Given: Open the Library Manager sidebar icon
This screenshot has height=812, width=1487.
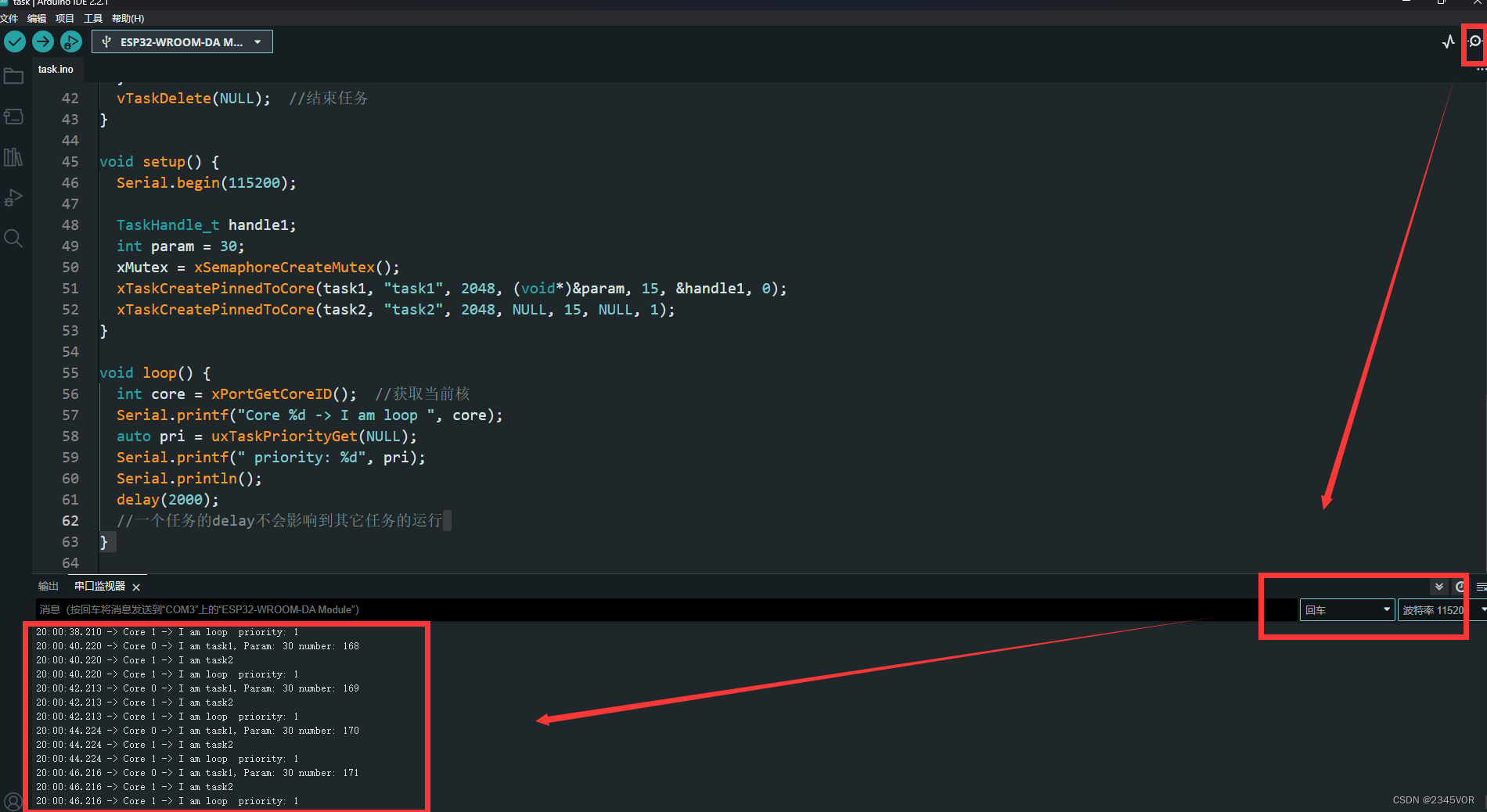Looking at the screenshot, I should click(x=13, y=157).
